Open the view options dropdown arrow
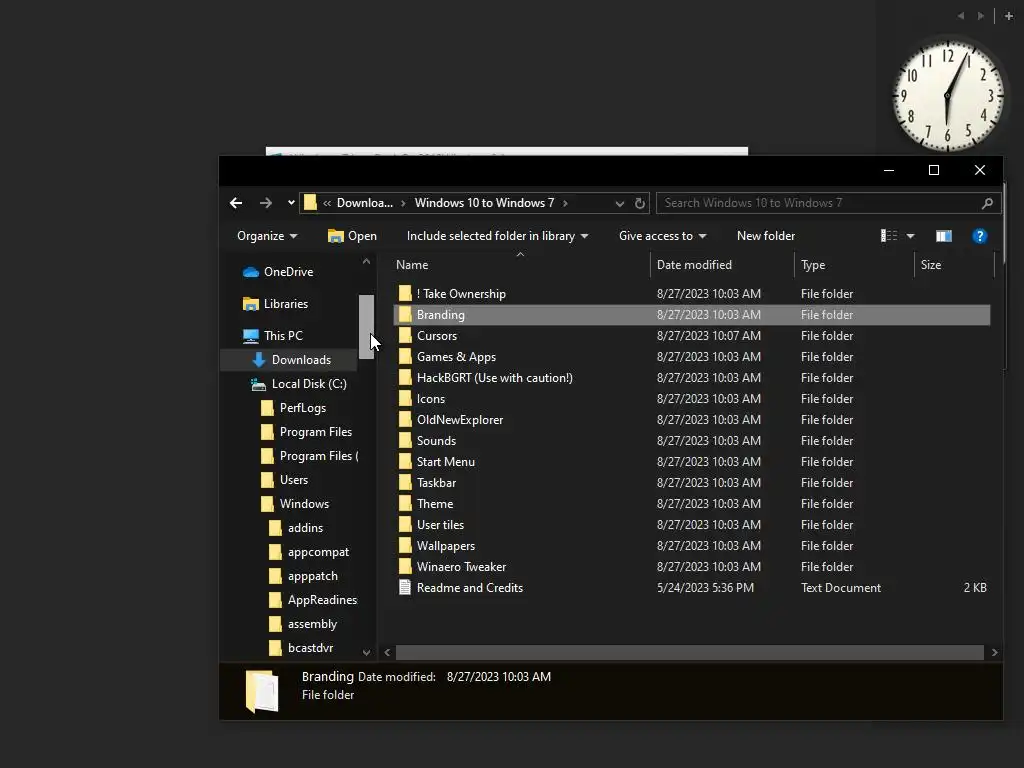Screen dimensions: 1024x768 (910, 236)
